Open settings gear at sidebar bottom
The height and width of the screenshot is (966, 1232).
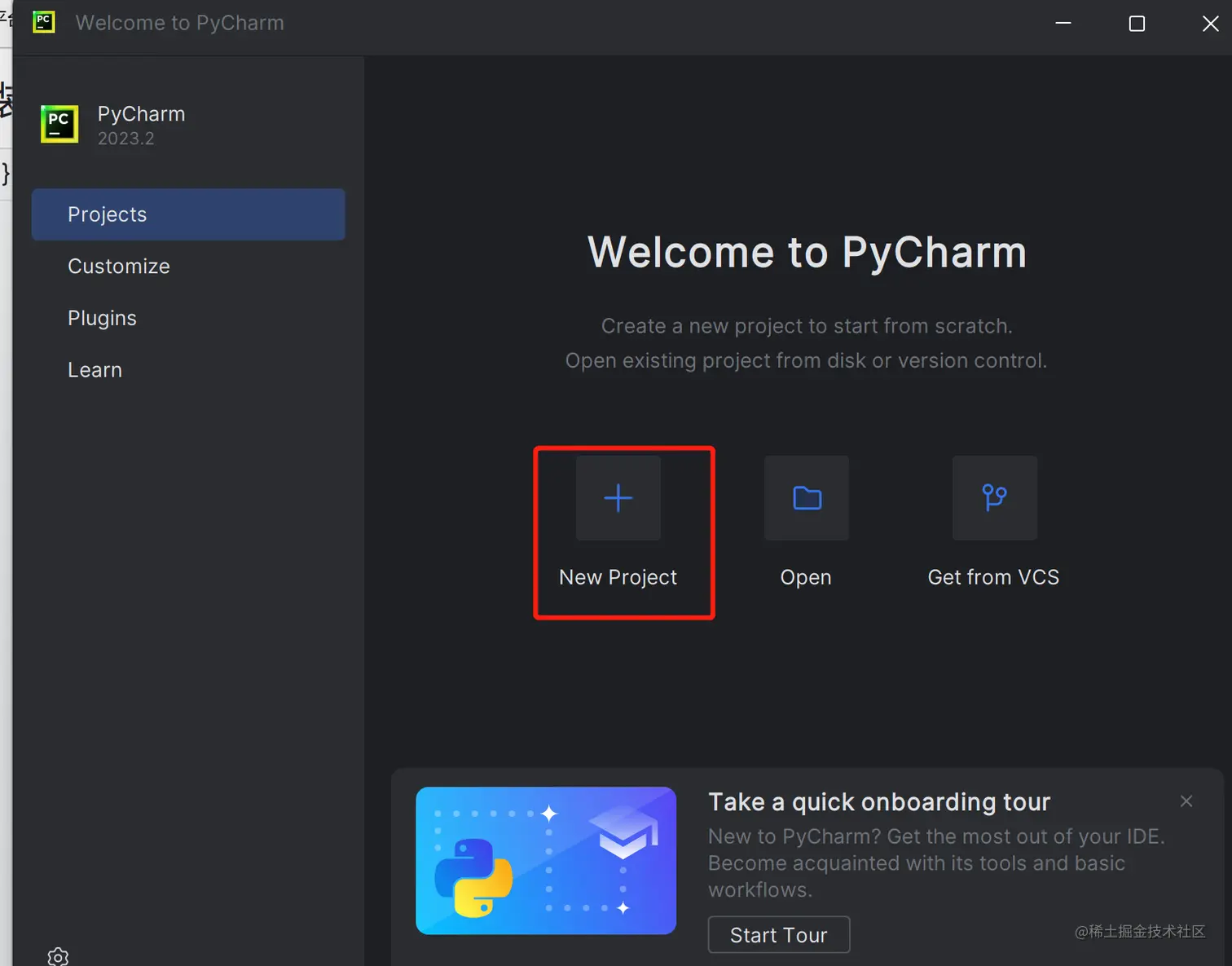pyautogui.click(x=58, y=956)
